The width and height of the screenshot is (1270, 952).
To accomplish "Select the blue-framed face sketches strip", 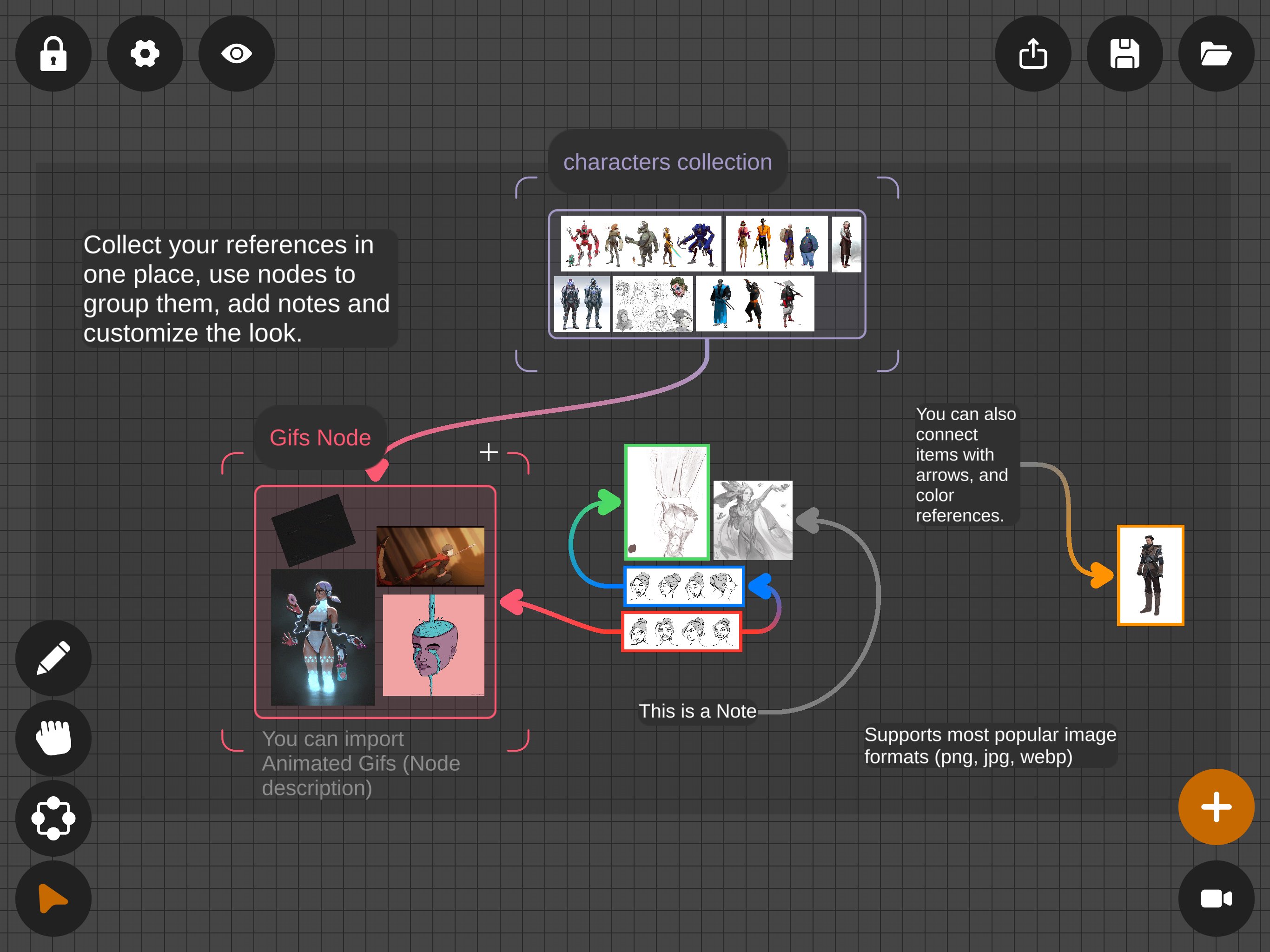I will point(683,586).
